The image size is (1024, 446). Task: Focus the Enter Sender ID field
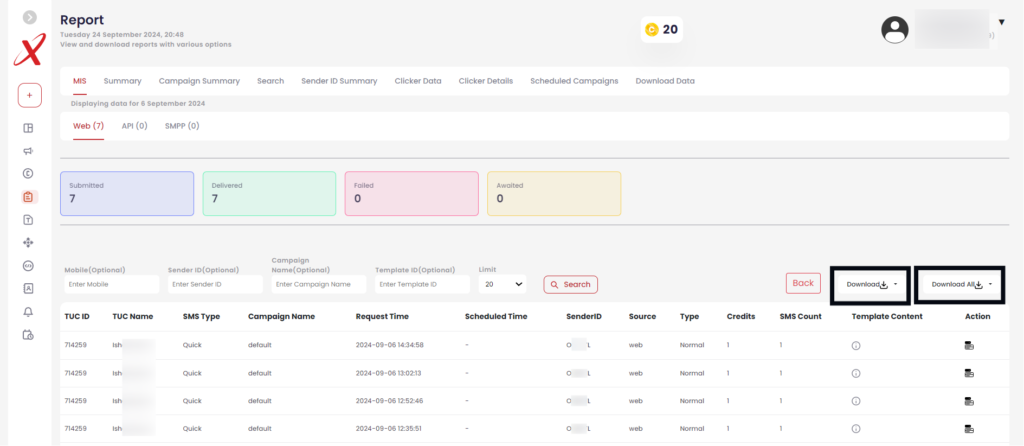pyautogui.click(x=216, y=284)
